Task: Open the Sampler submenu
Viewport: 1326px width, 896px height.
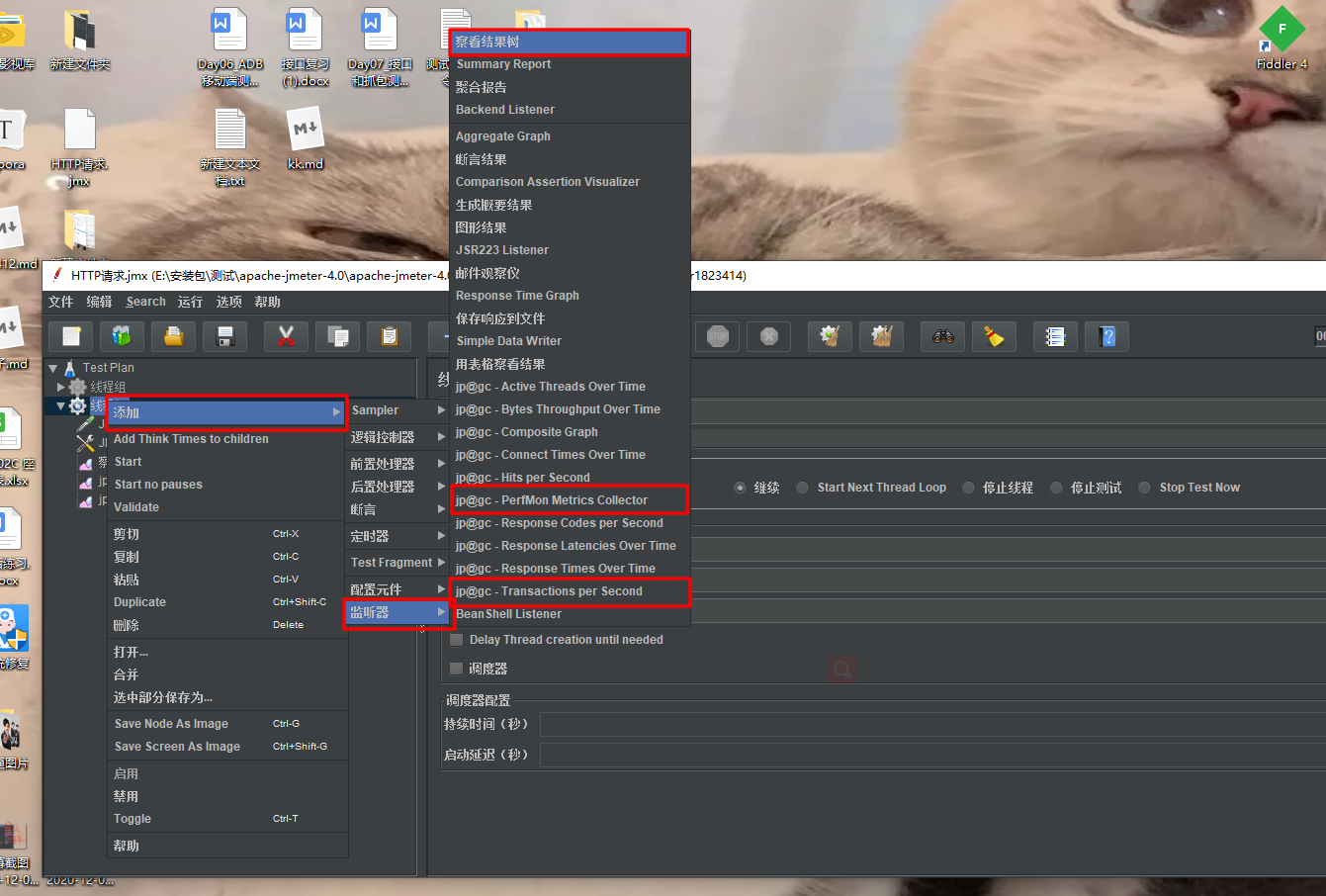Action: click(398, 410)
